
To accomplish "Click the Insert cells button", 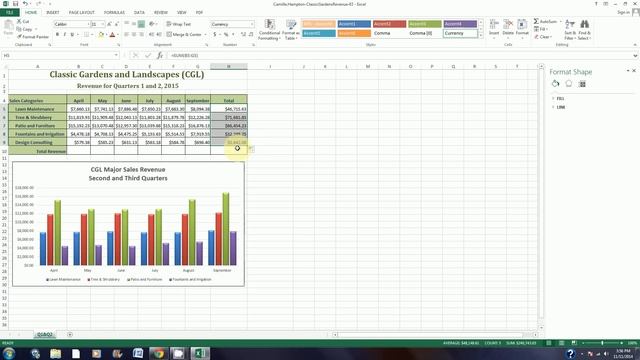I will tap(494, 28).
